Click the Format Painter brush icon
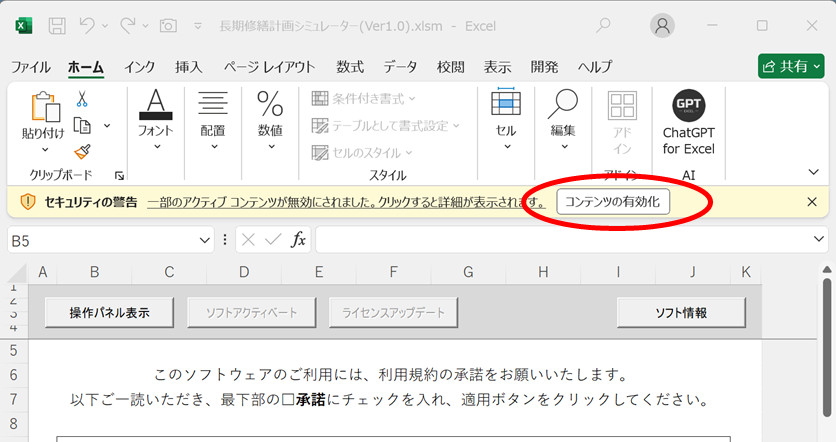 [x=82, y=151]
